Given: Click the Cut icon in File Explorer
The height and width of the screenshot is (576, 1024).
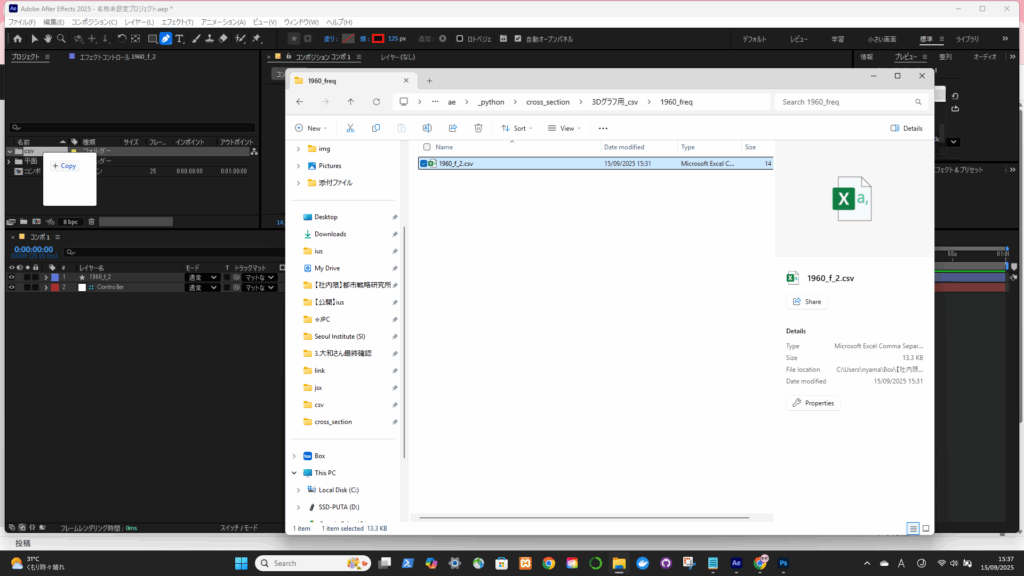Looking at the screenshot, I should tap(350, 128).
